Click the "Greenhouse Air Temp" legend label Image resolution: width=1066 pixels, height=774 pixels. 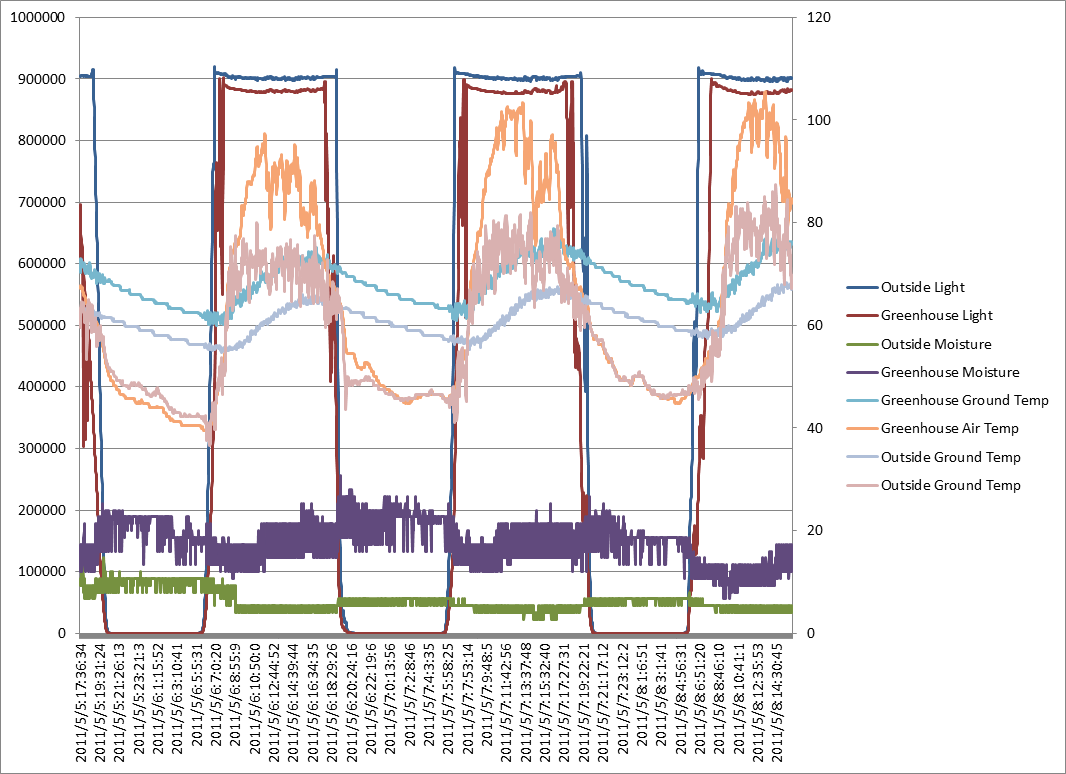coord(949,429)
